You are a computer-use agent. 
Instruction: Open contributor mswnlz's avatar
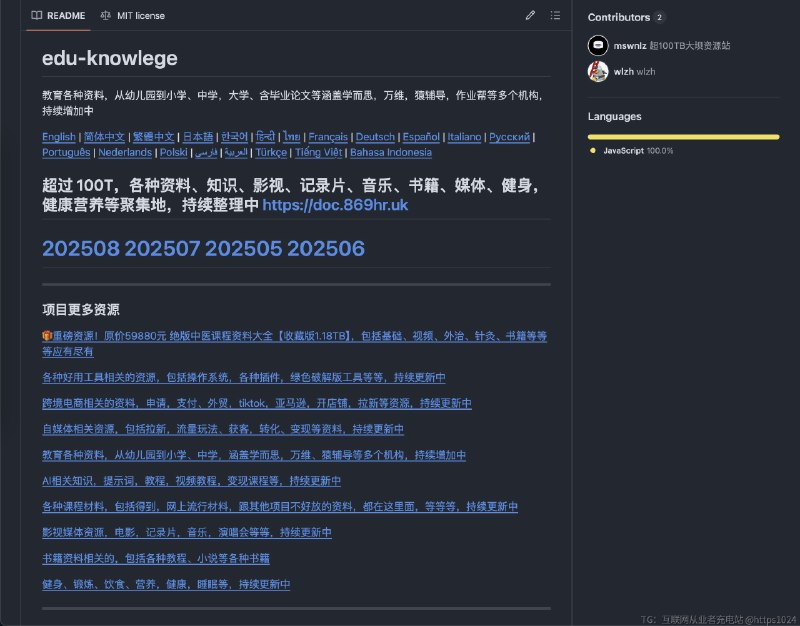[x=598, y=45]
